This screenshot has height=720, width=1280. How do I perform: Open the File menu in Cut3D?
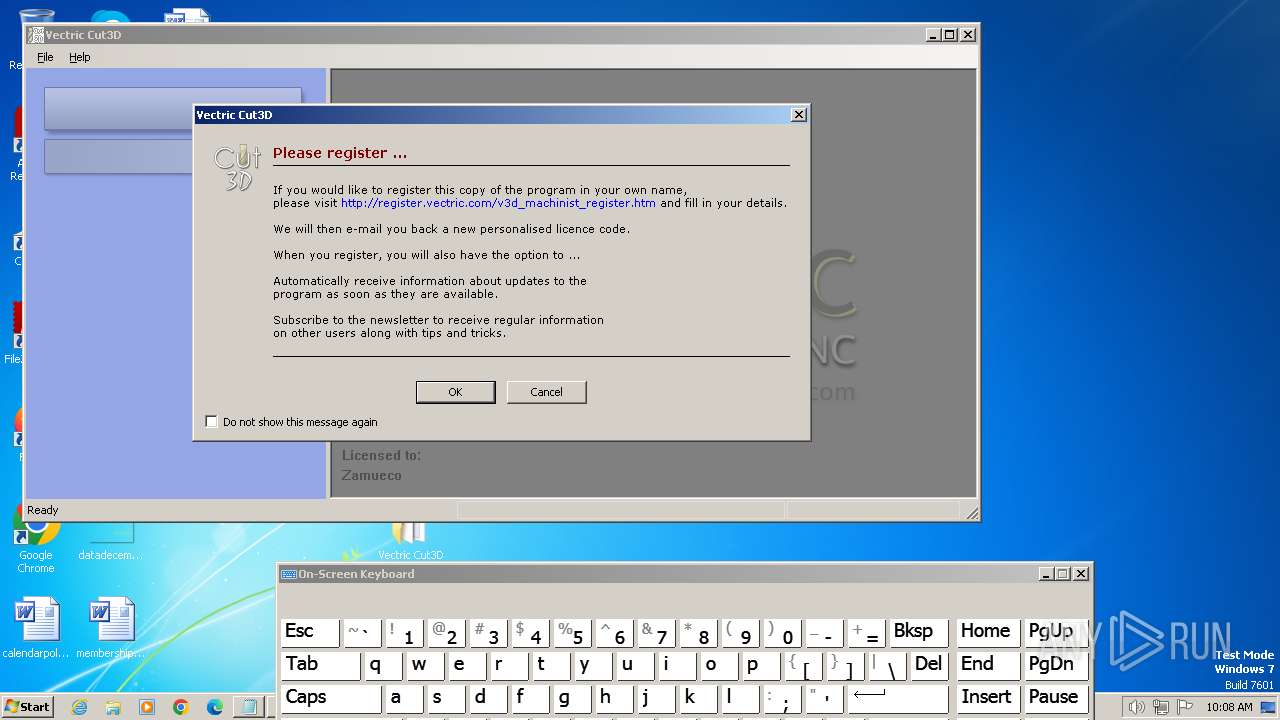click(x=45, y=57)
